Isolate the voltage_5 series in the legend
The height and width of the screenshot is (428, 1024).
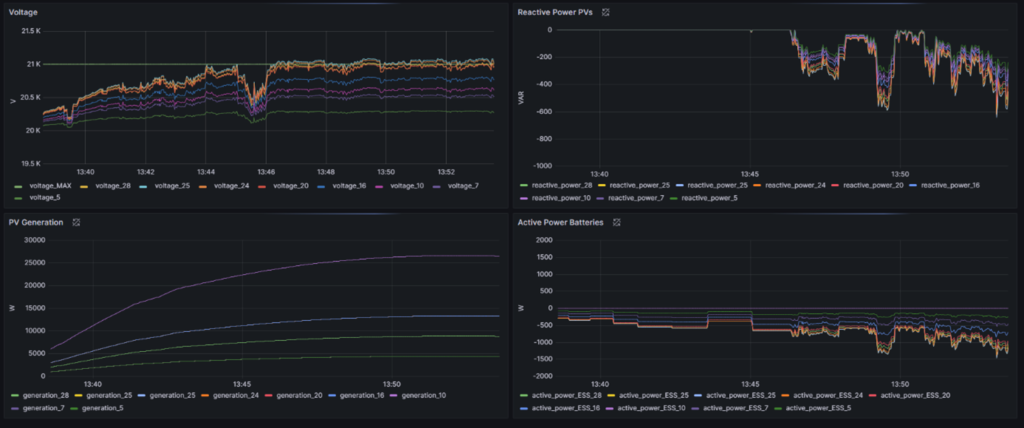point(44,198)
